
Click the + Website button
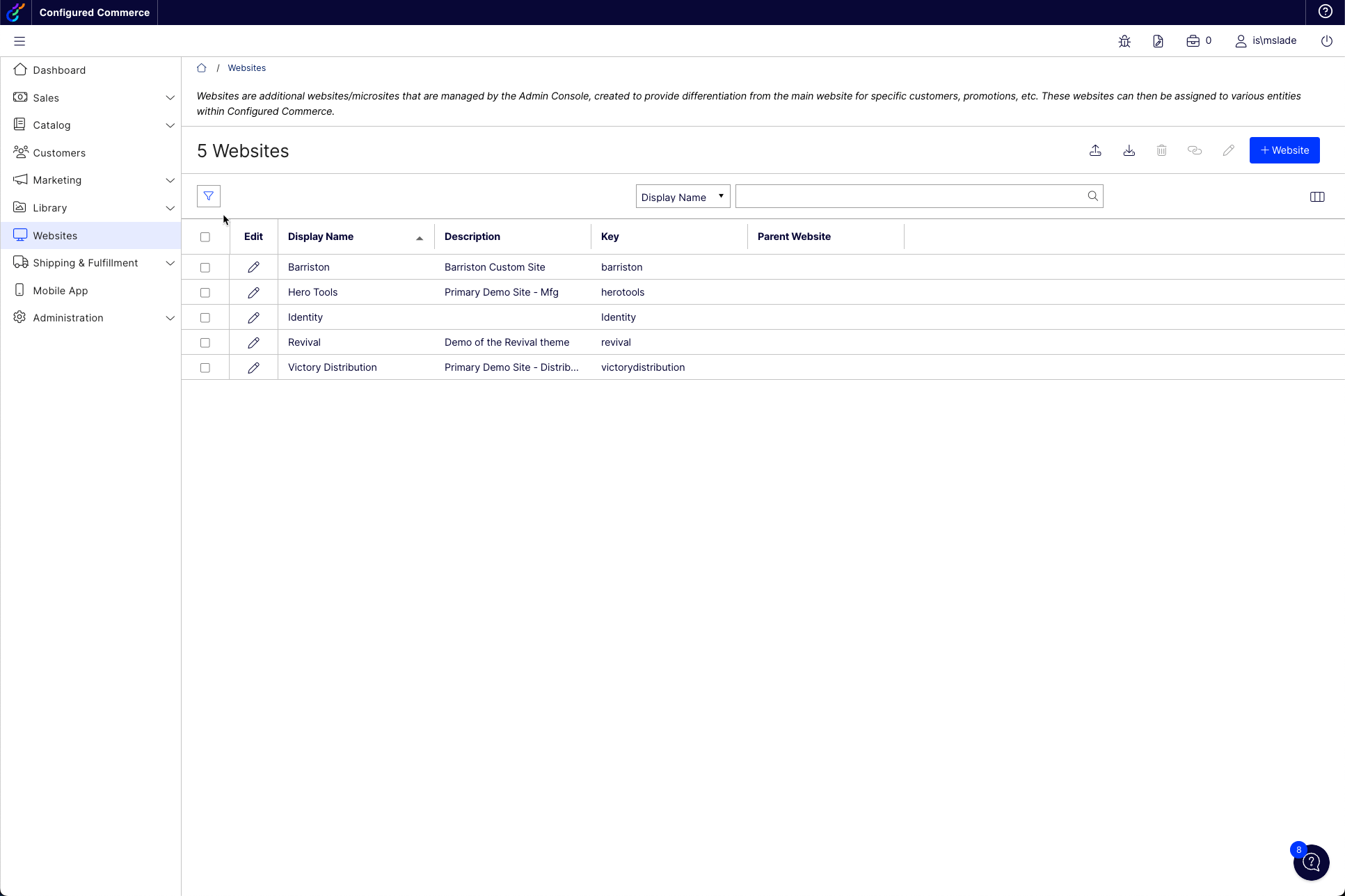click(x=1284, y=150)
